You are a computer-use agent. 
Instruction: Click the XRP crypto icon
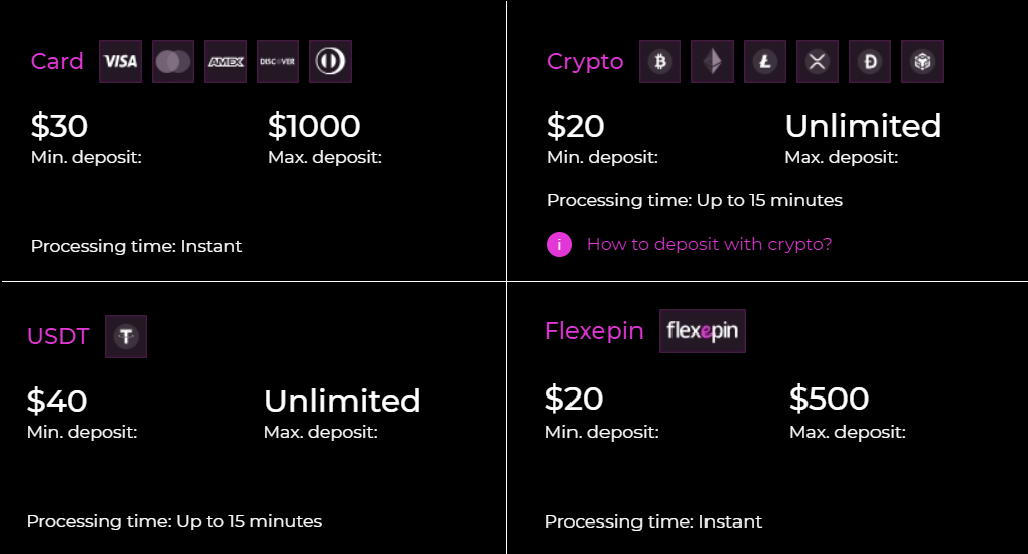[x=817, y=62]
